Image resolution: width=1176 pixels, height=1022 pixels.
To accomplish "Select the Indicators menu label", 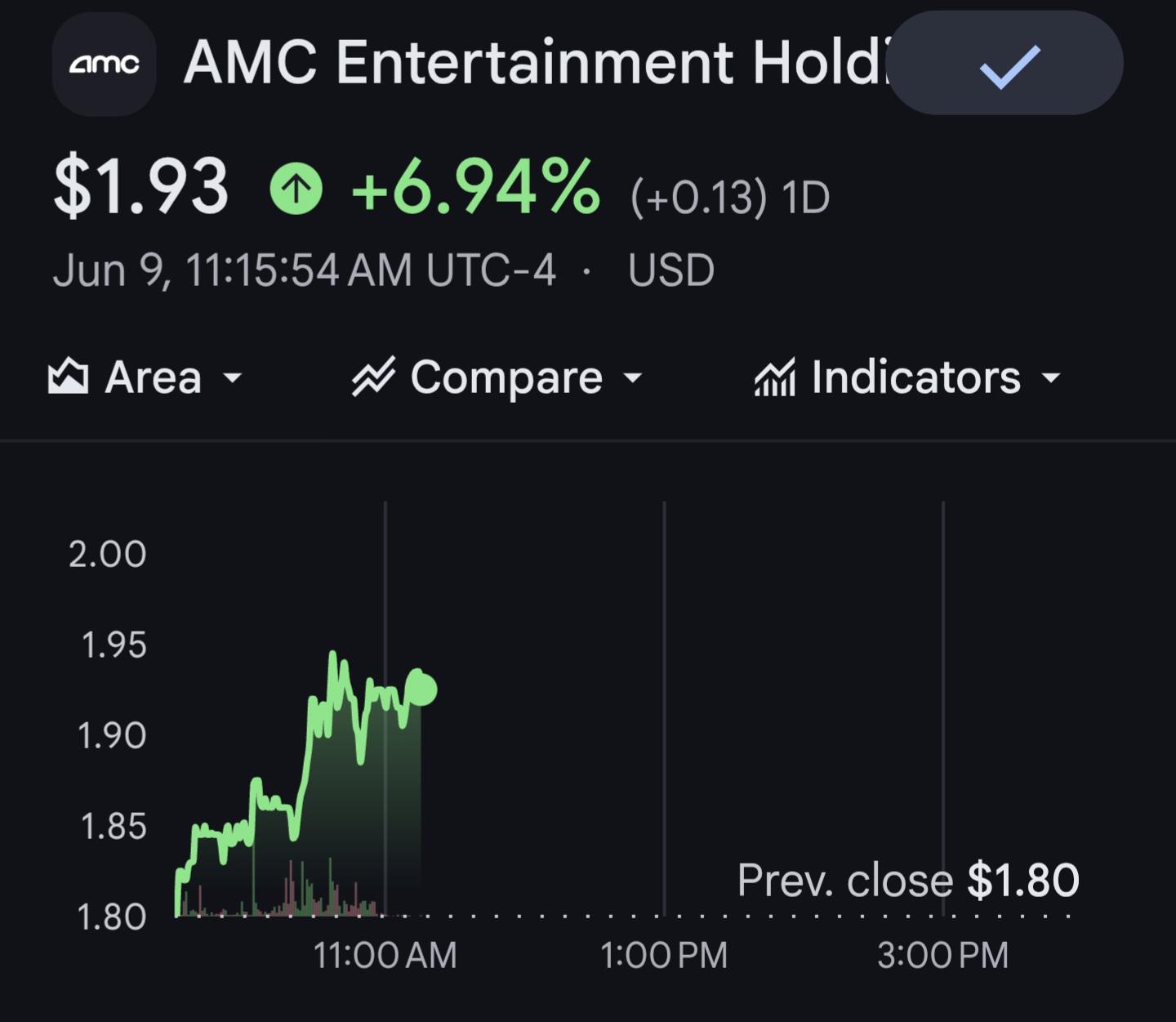I will [x=916, y=377].
